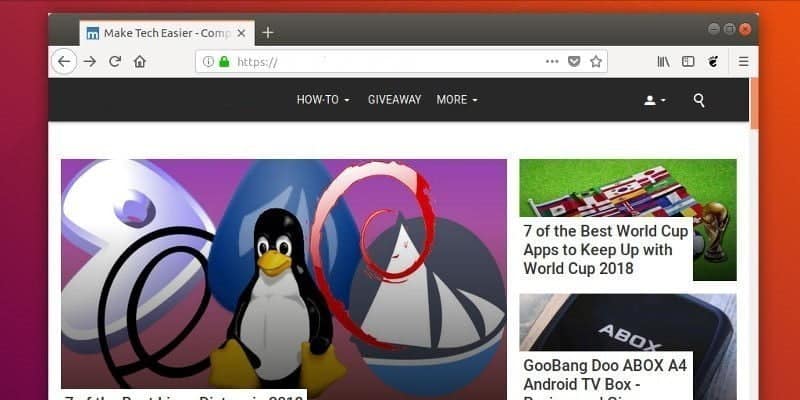The width and height of the screenshot is (800, 400).
Task: Maximize the Firefox window
Action: coord(730,29)
